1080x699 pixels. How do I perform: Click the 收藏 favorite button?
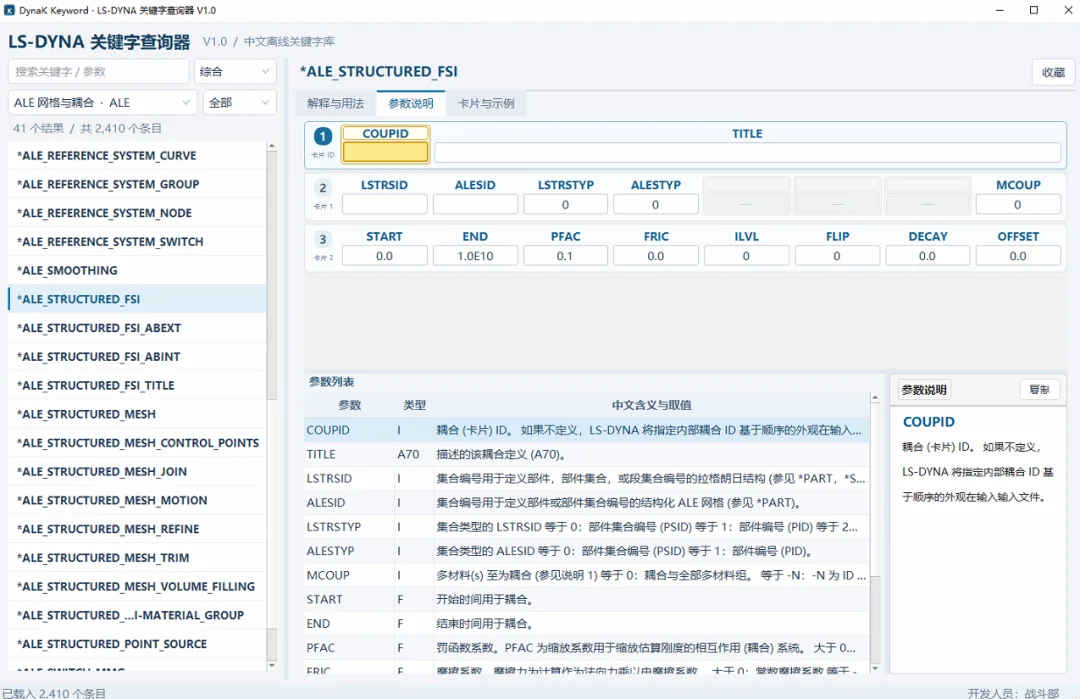tap(1053, 72)
